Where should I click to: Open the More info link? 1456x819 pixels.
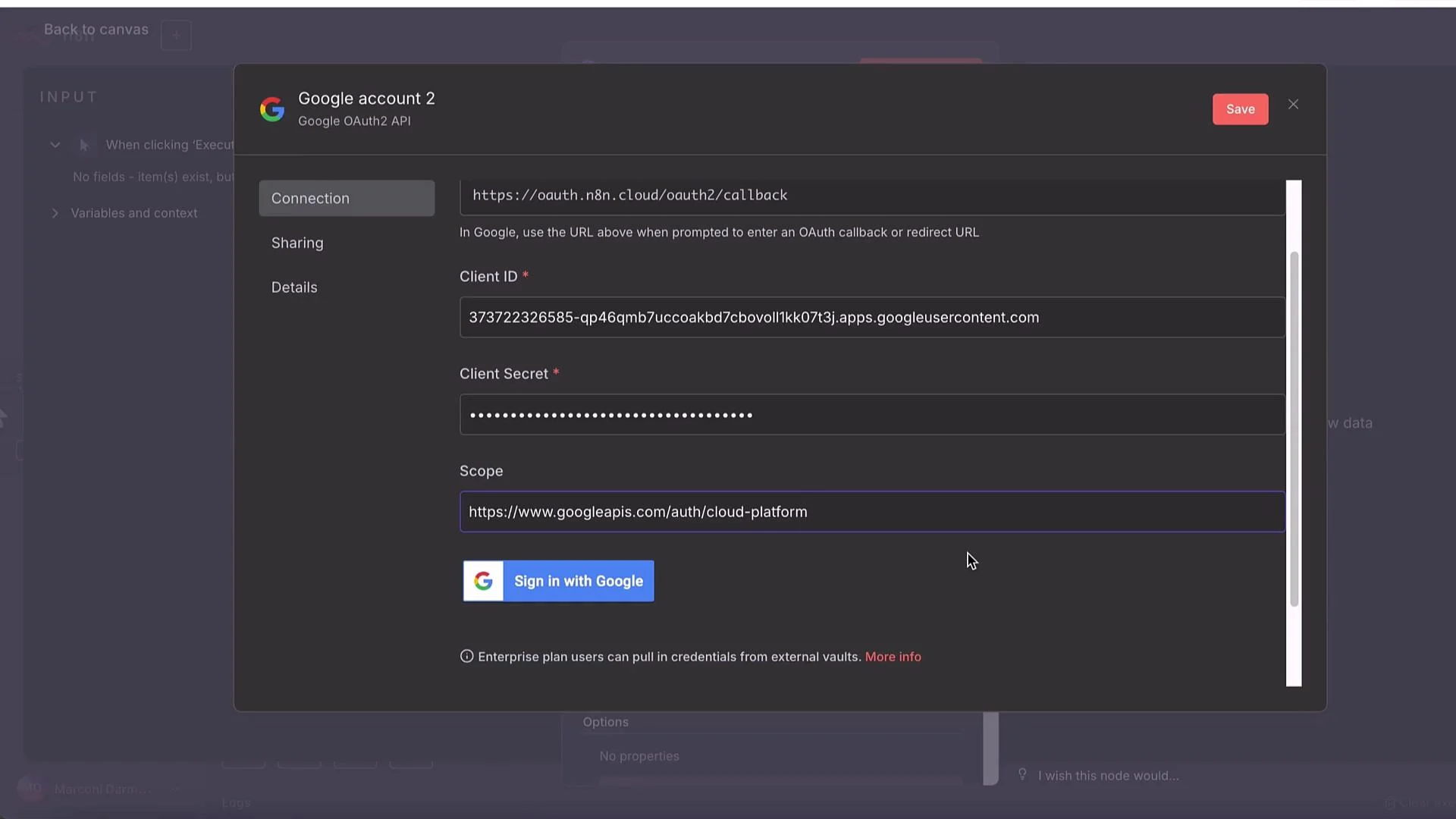click(893, 657)
